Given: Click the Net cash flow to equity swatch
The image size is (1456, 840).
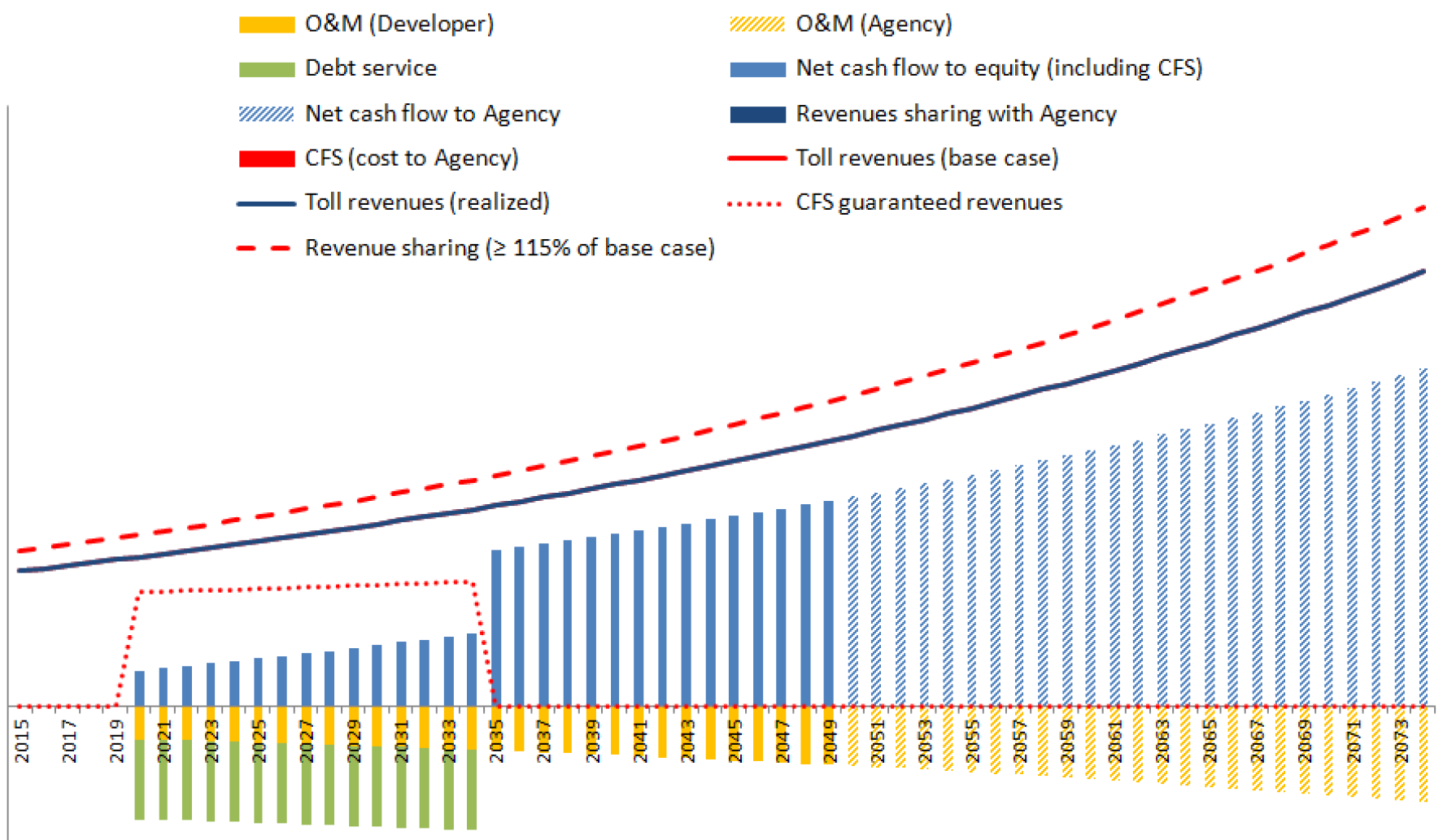Looking at the screenshot, I should (x=757, y=69).
